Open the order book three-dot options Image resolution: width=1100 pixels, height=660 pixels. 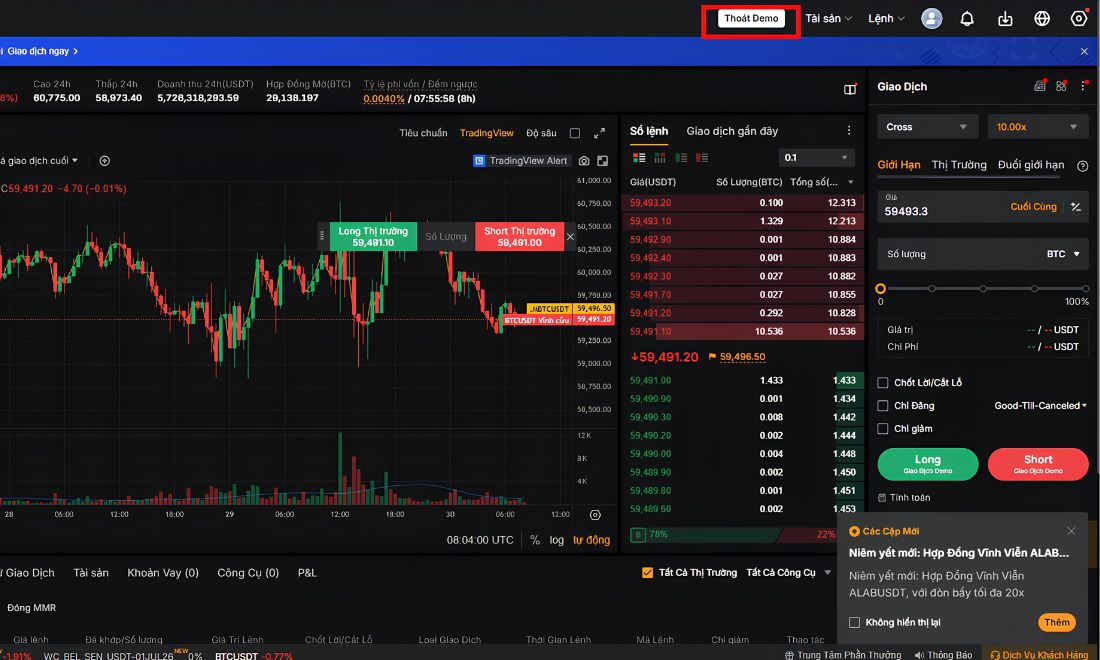tap(849, 130)
